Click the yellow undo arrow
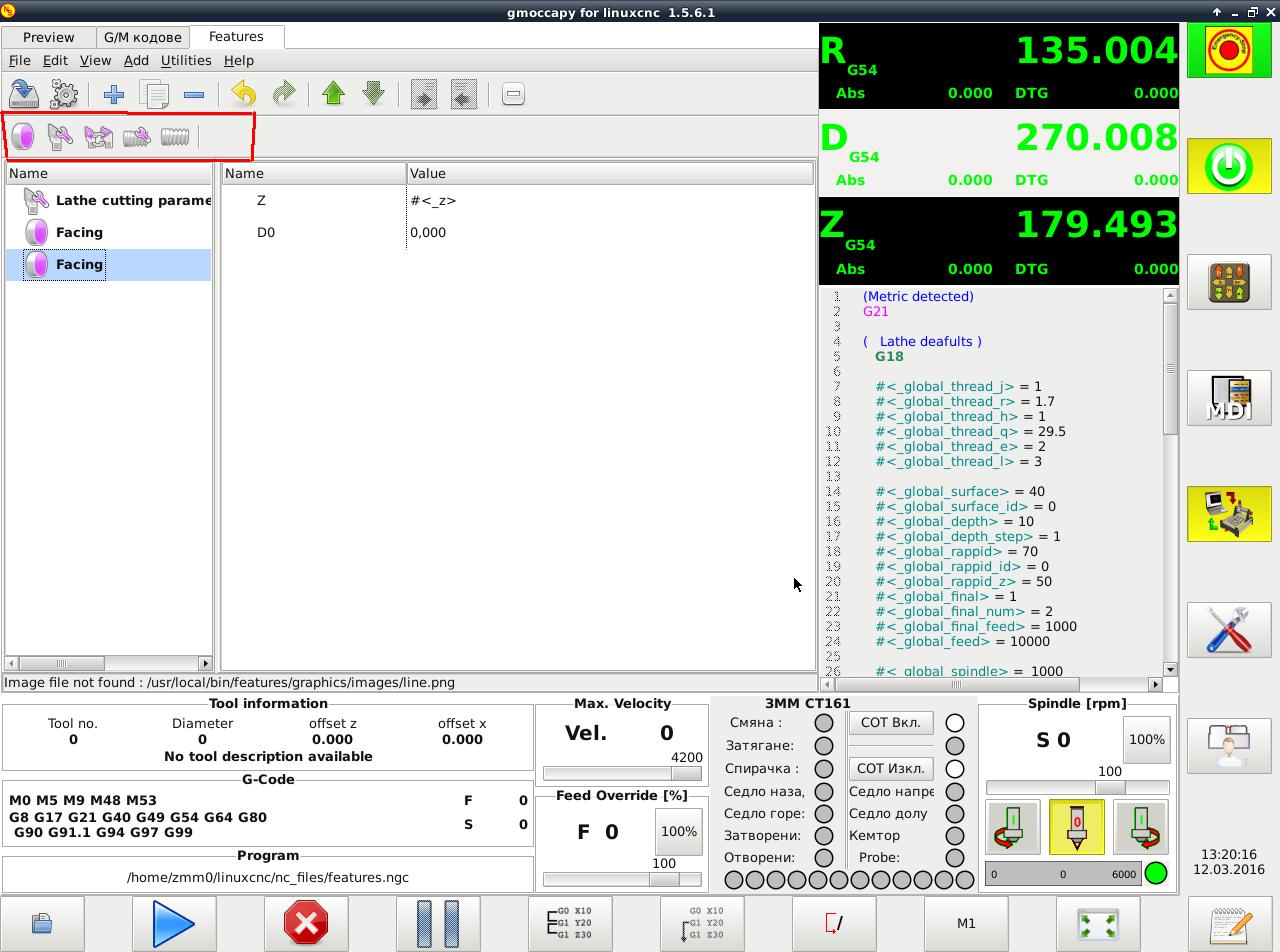The height and width of the screenshot is (952, 1280). point(243,95)
